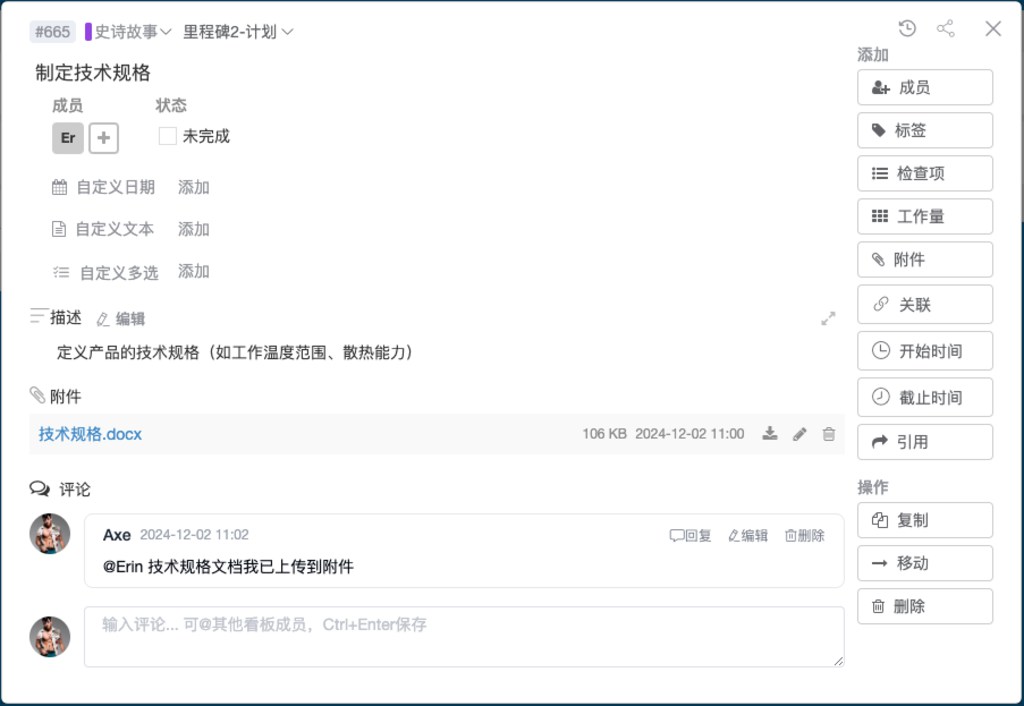Click the purple epic story color tag
The height and width of the screenshot is (706, 1024).
(x=89, y=32)
